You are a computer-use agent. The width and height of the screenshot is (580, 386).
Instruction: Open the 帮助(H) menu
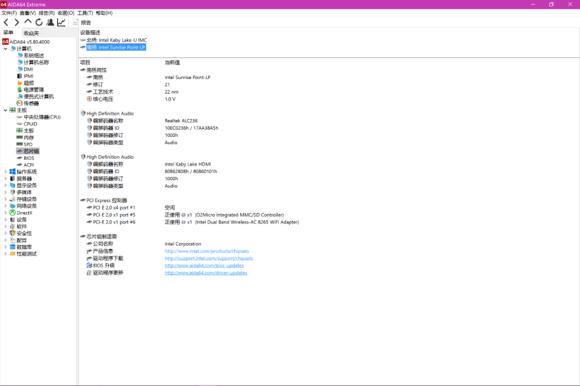tap(104, 13)
